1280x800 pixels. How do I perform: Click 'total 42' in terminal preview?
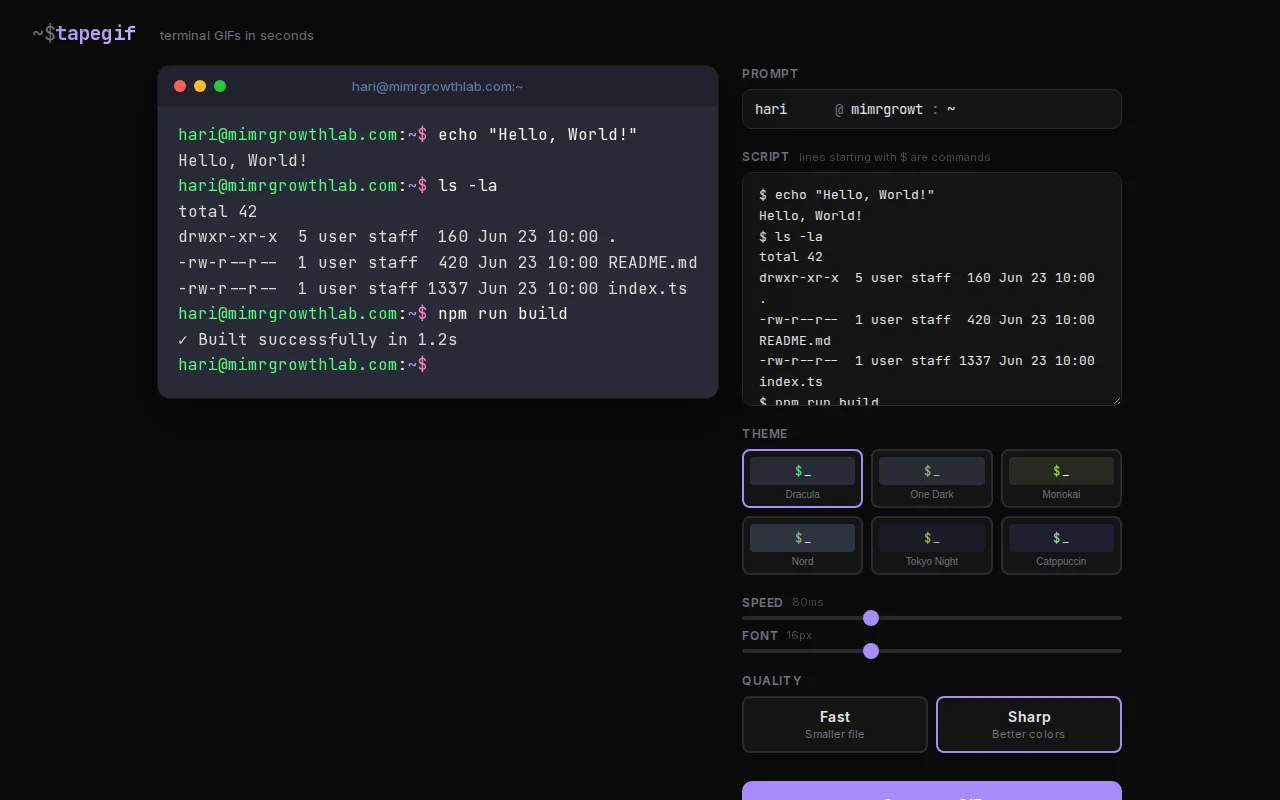point(218,211)
